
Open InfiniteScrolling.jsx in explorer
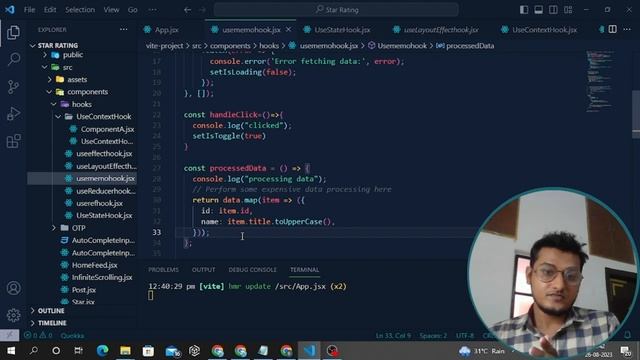pos(102,277)
